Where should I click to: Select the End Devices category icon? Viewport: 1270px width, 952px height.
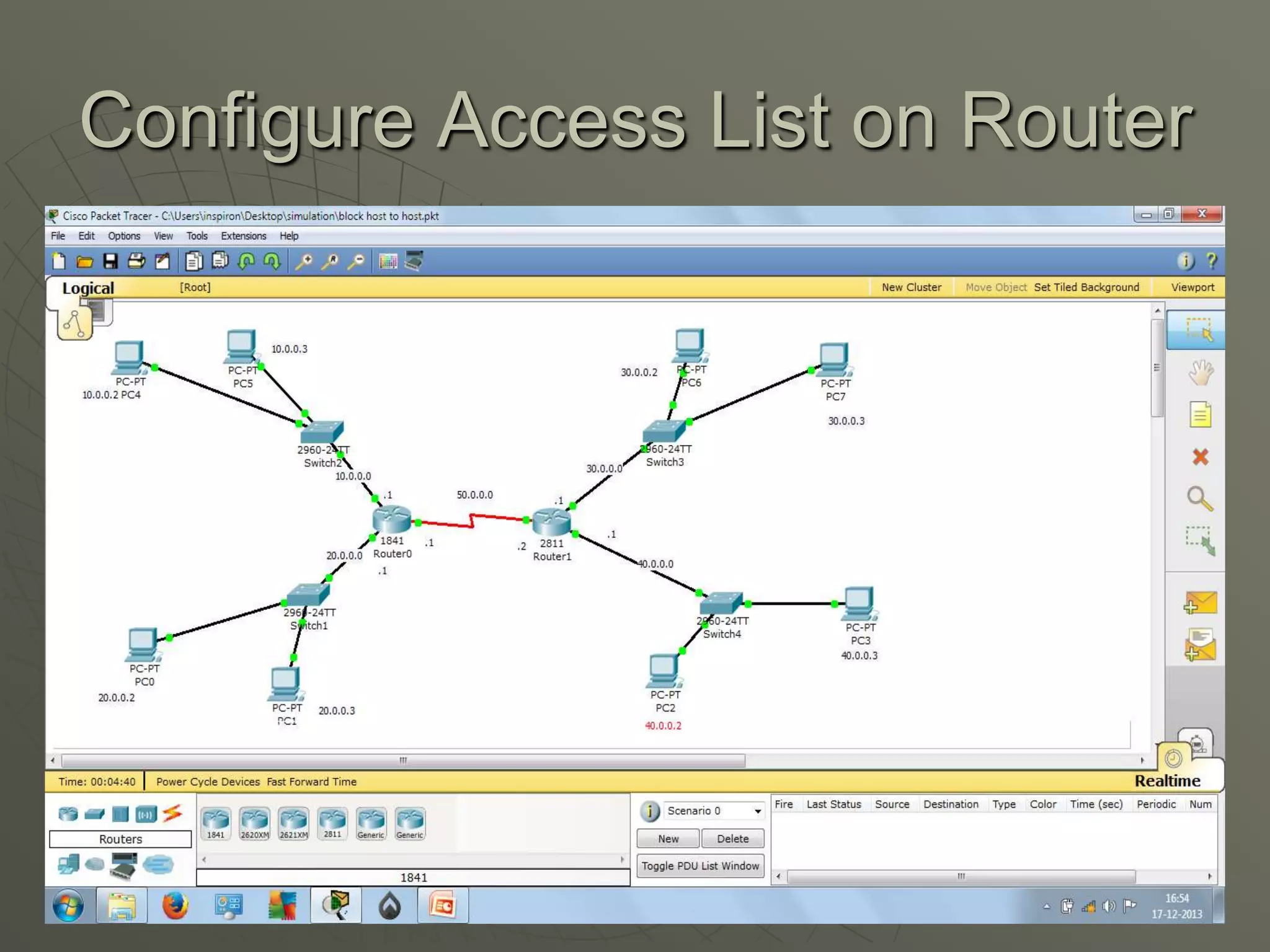pos(68,864)
